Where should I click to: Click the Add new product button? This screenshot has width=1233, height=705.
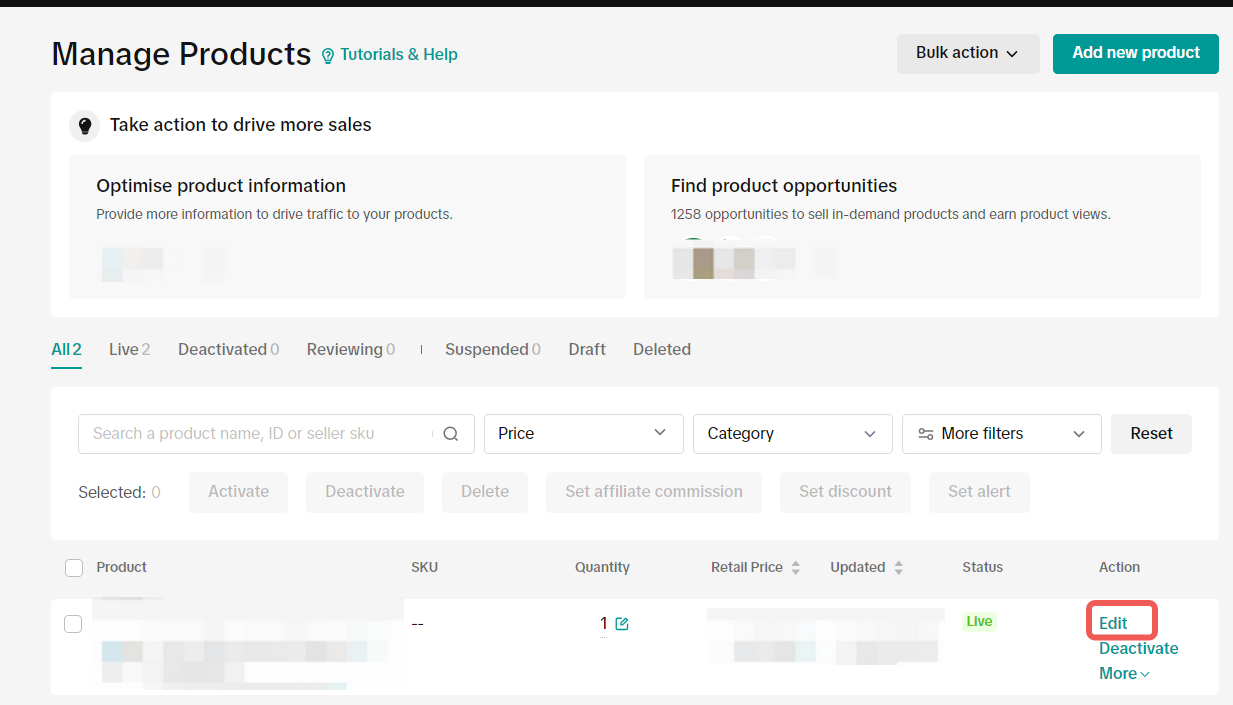point(1135,53)
